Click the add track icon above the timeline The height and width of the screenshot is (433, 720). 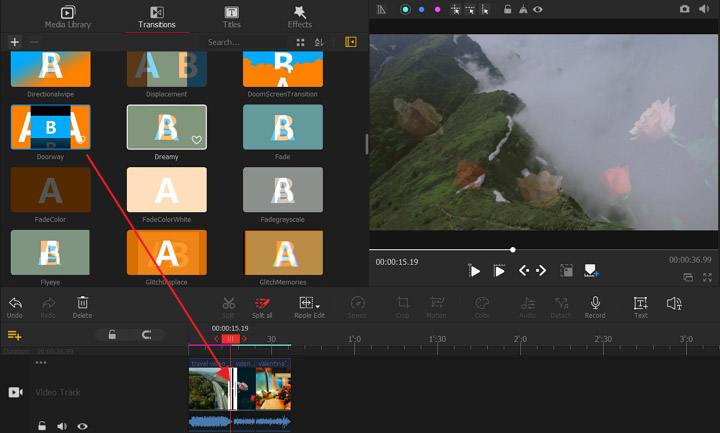pyautogui.click(x=15, y=335)
